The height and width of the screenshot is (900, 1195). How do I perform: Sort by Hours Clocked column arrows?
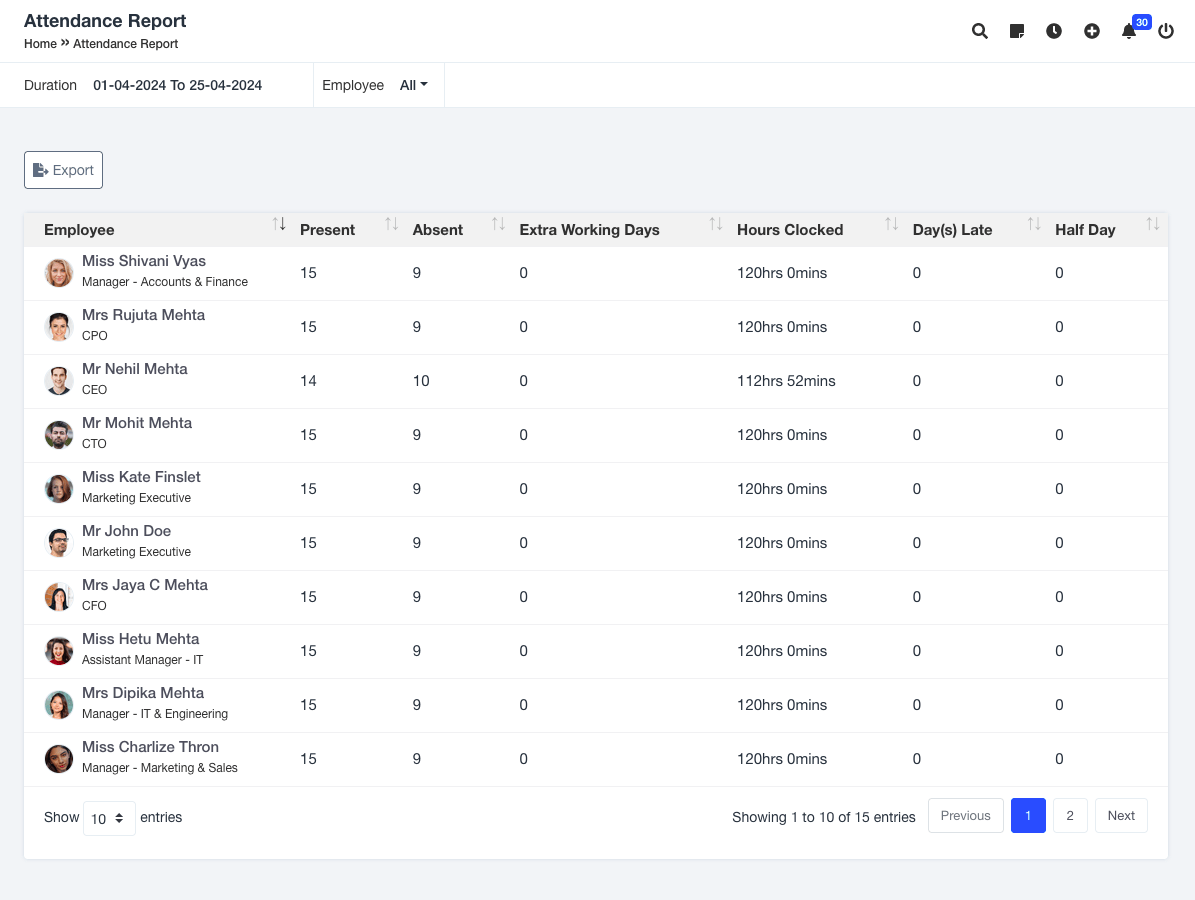891,225
